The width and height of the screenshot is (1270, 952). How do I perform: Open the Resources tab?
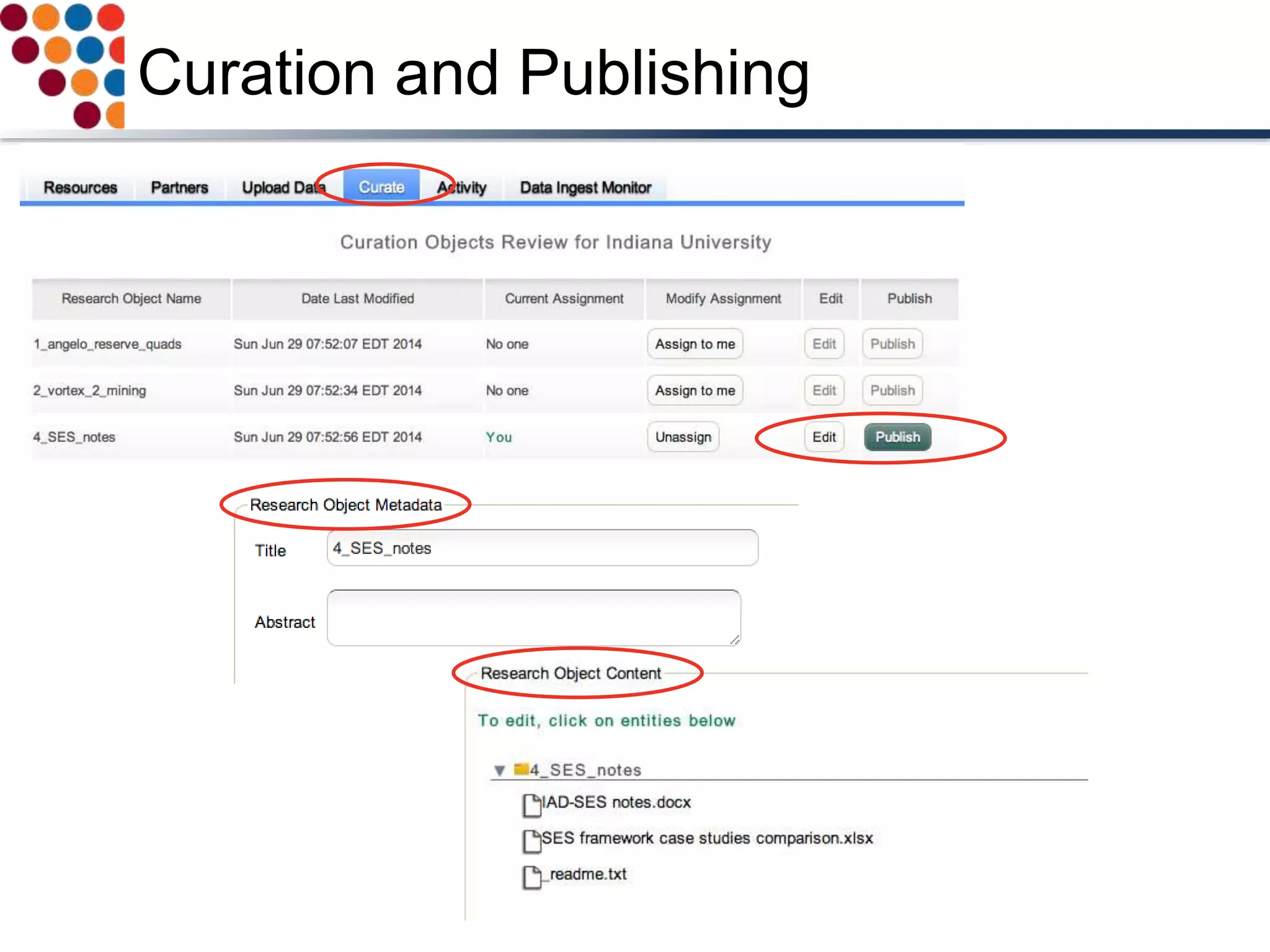tap(80, 187)
